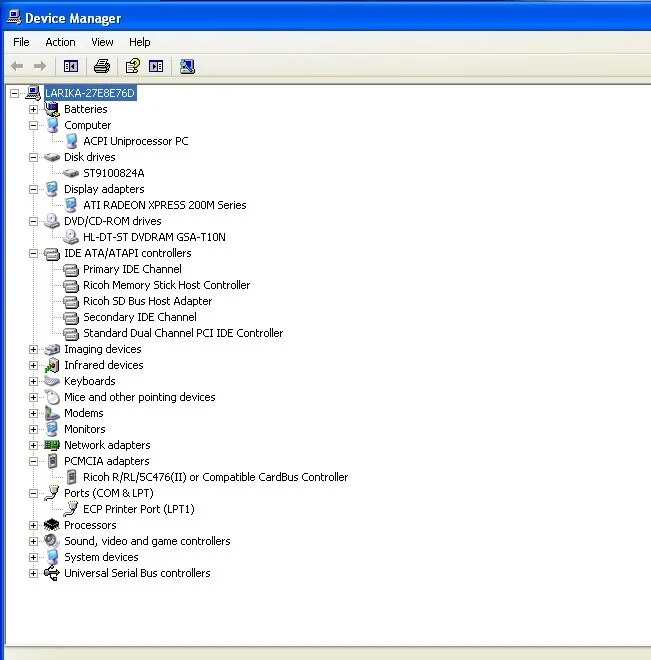Click the Back arrow toolbar button
This screenshot has width=651, height=660.
[x=17, y=66]
